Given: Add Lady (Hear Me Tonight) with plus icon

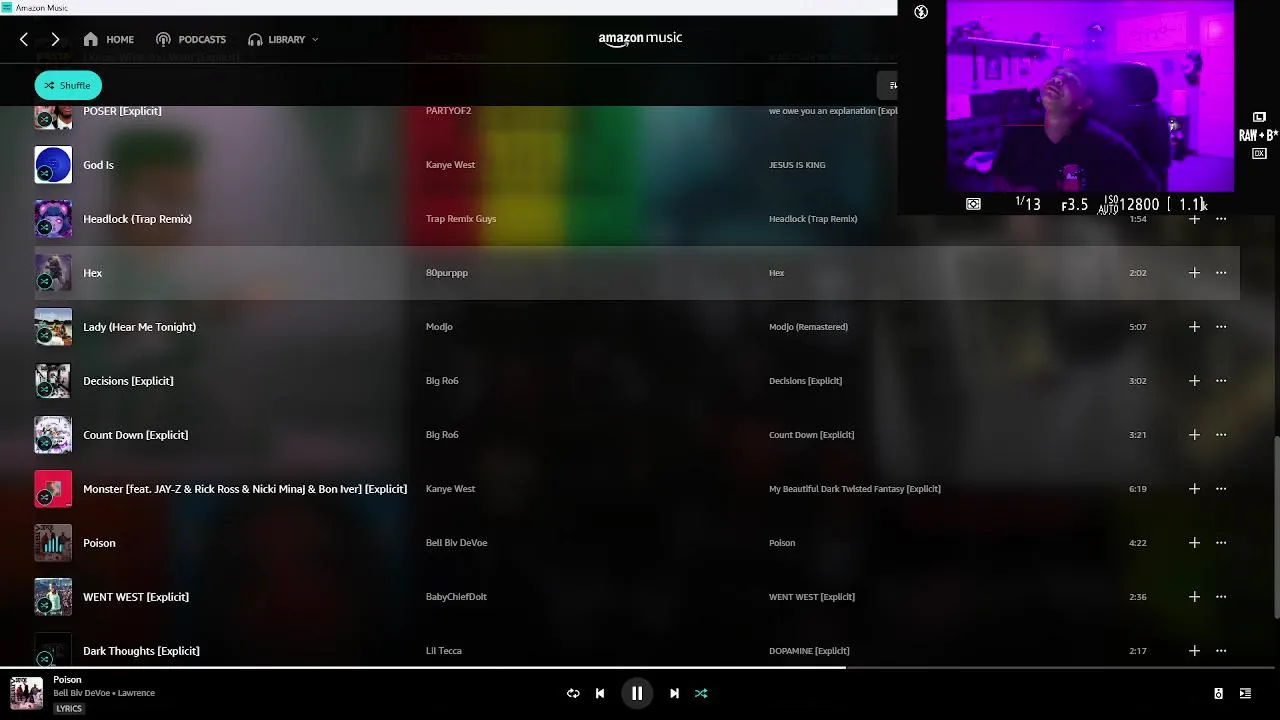Looking at the screenshot, I should [1194, 327].
